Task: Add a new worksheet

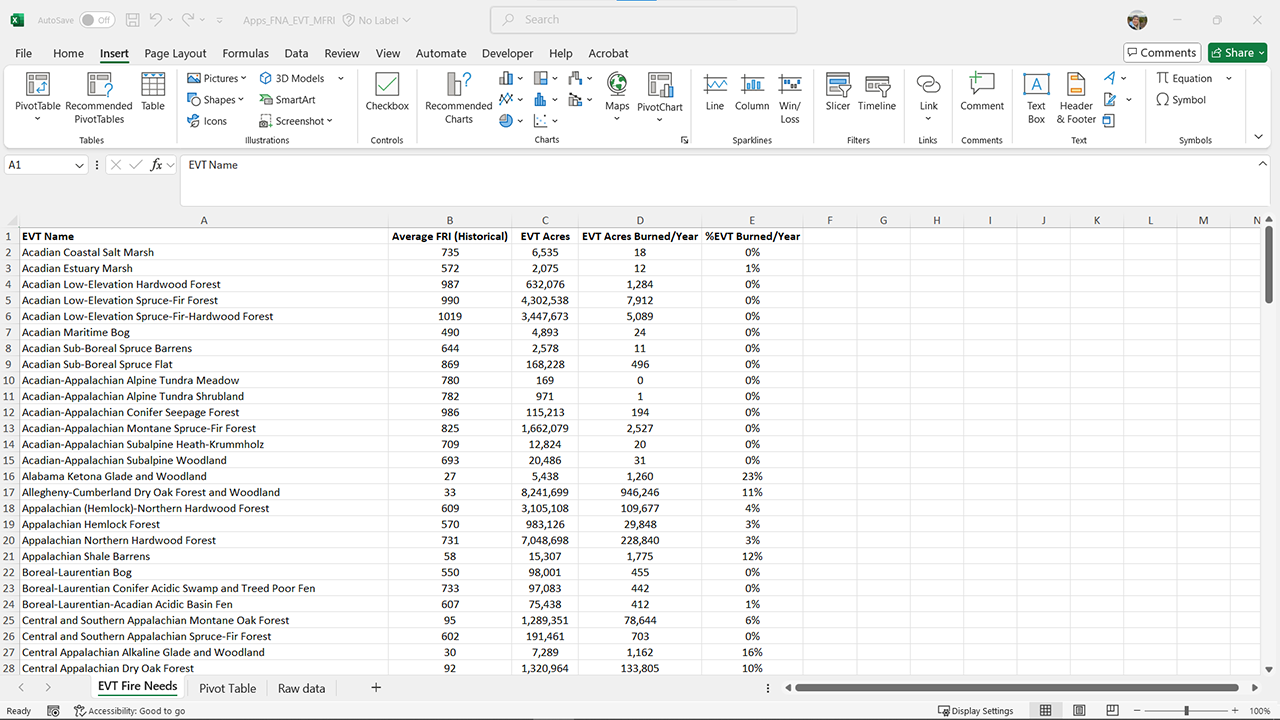Action: pos(375,687)
